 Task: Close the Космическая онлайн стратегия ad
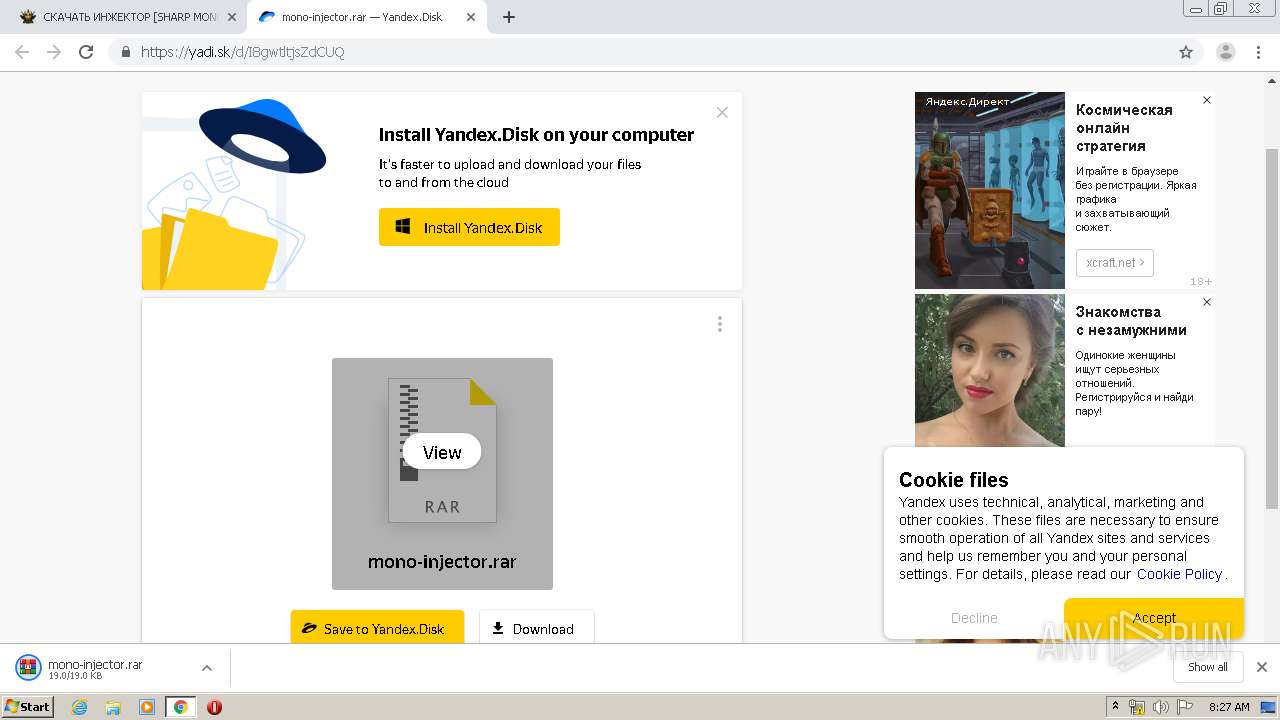[1207, 100]
